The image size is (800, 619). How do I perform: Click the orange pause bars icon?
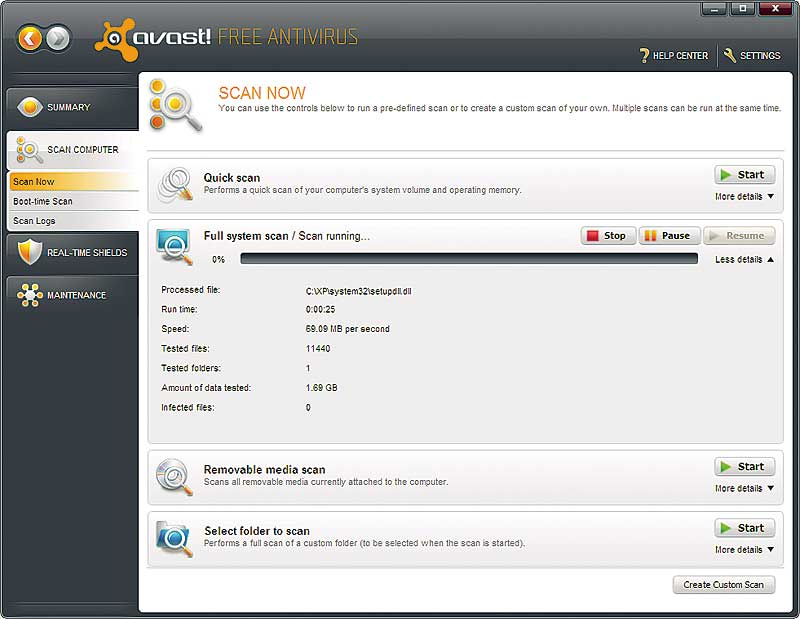[650, 236]
